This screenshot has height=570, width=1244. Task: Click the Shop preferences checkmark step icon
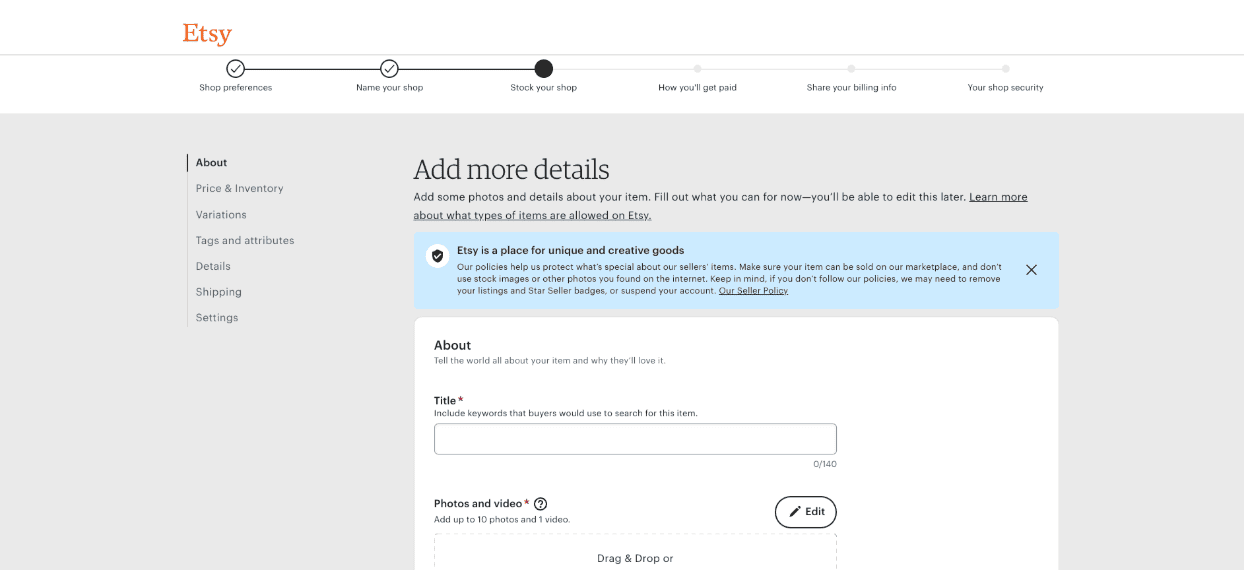235,69
